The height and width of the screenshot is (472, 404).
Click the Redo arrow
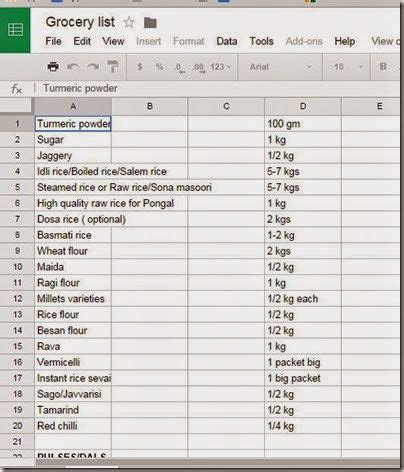[93, 67]
